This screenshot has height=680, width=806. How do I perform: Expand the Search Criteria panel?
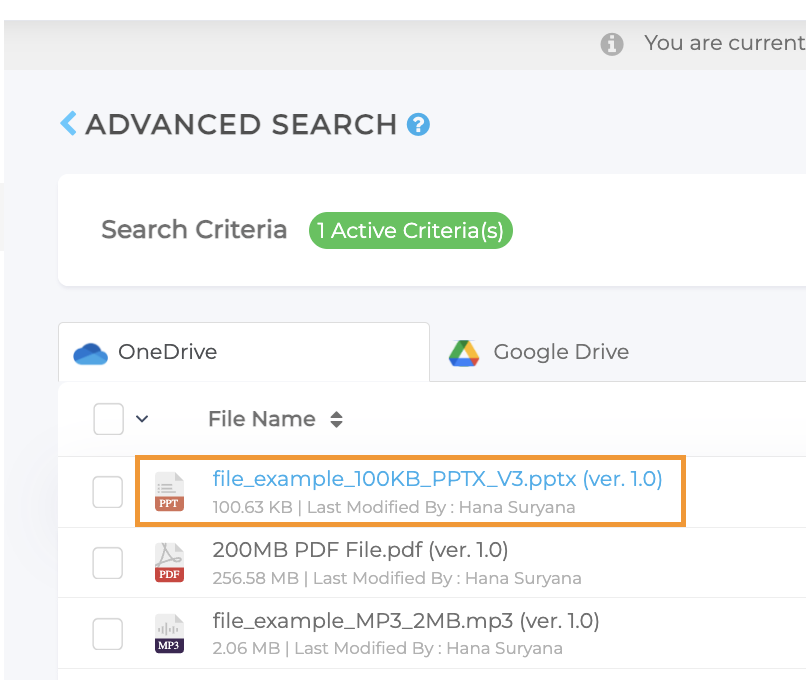[x=194, y=230]
